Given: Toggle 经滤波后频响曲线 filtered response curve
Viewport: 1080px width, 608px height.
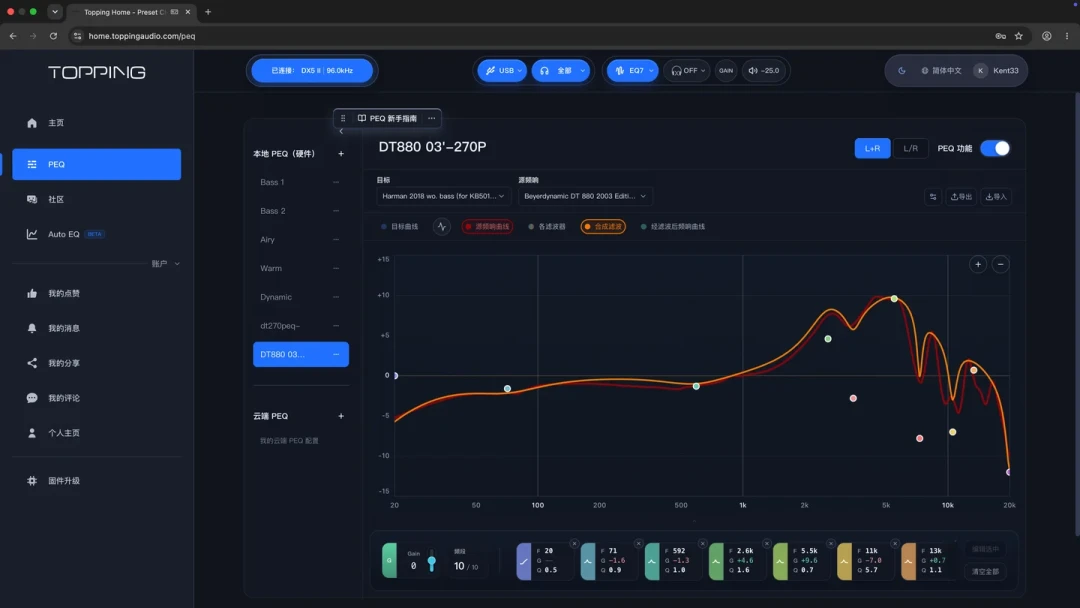Looking at the screenshot, I should click(x=673, y=227).
